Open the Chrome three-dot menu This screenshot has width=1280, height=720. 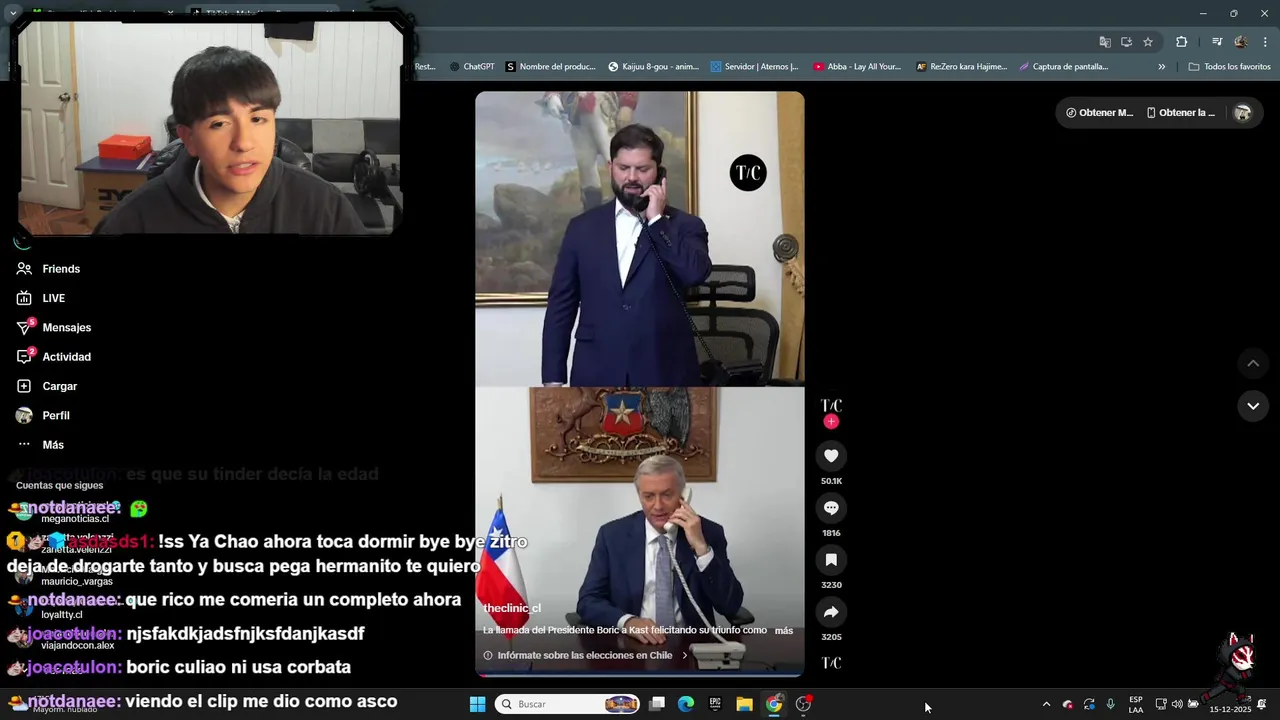1265,42
